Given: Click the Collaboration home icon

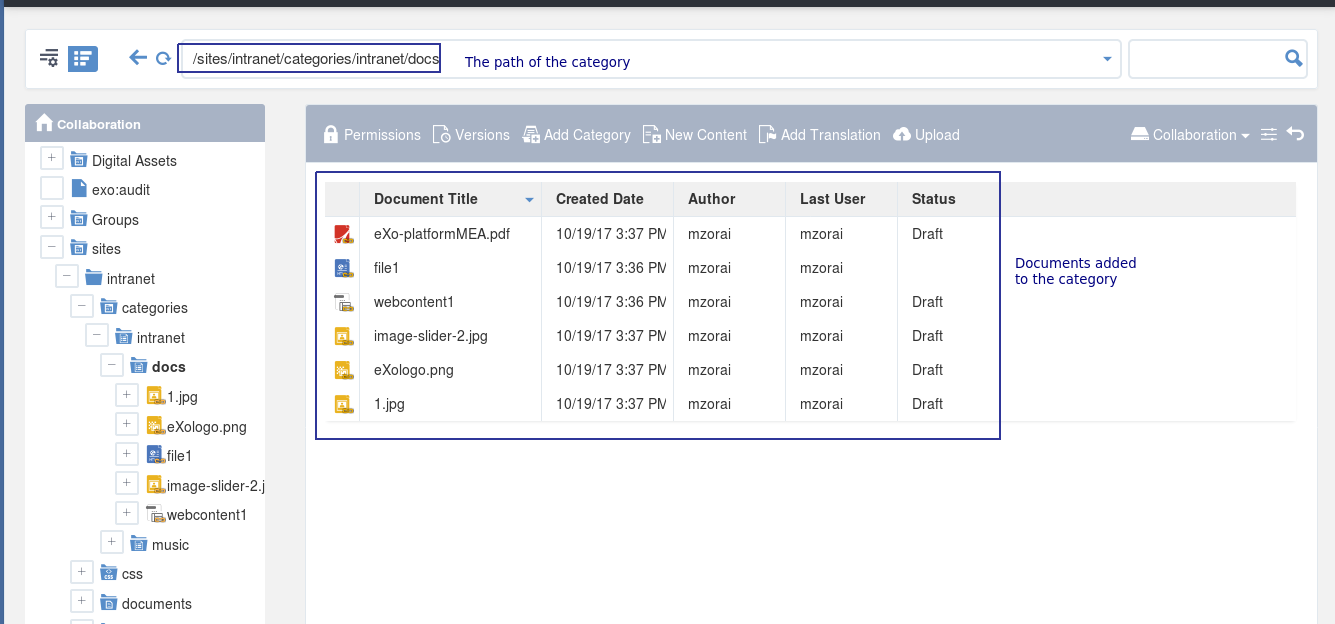Looking at the screenshot, I should [x=44, y=123].
